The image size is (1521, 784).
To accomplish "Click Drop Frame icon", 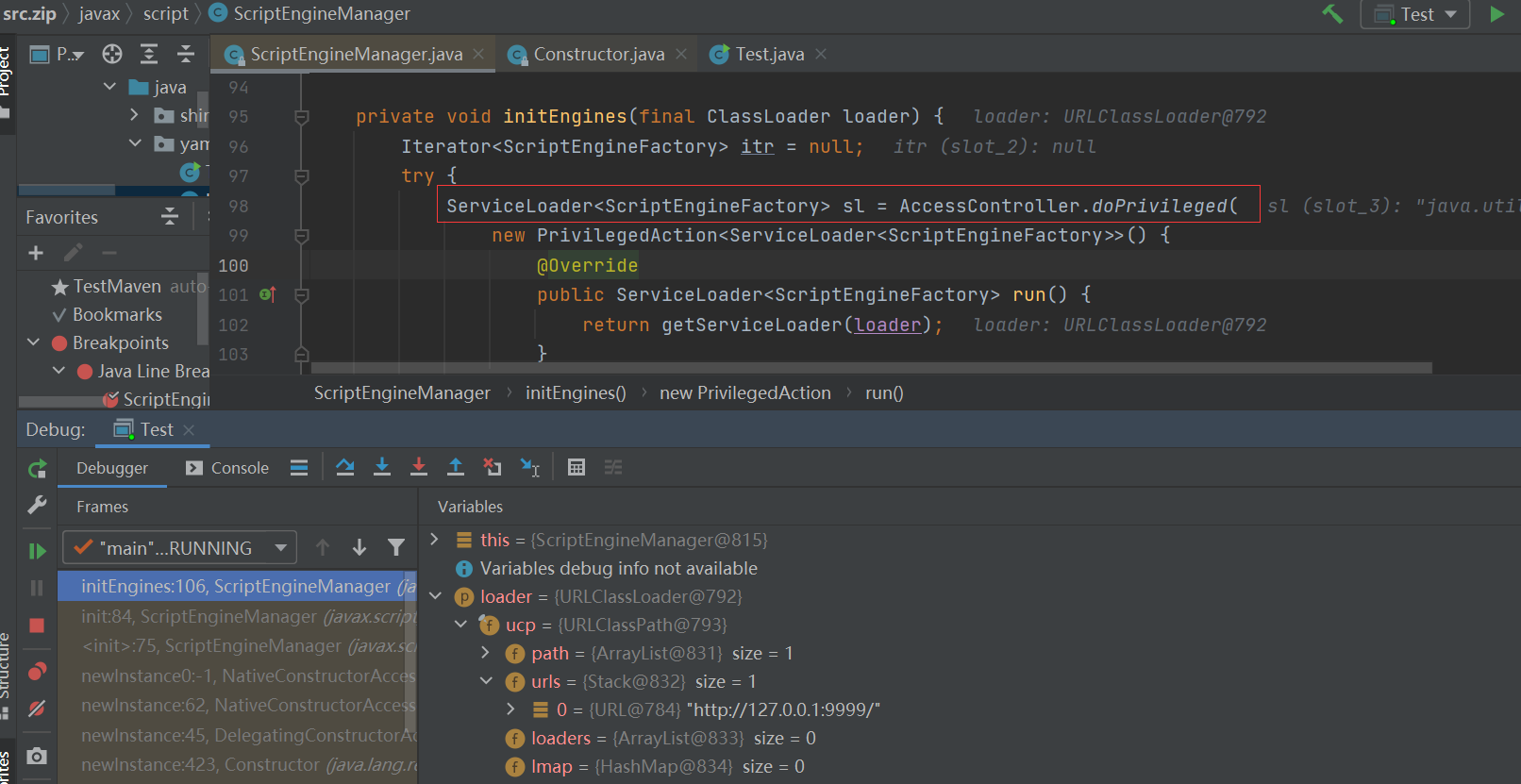I will (493, 467).
